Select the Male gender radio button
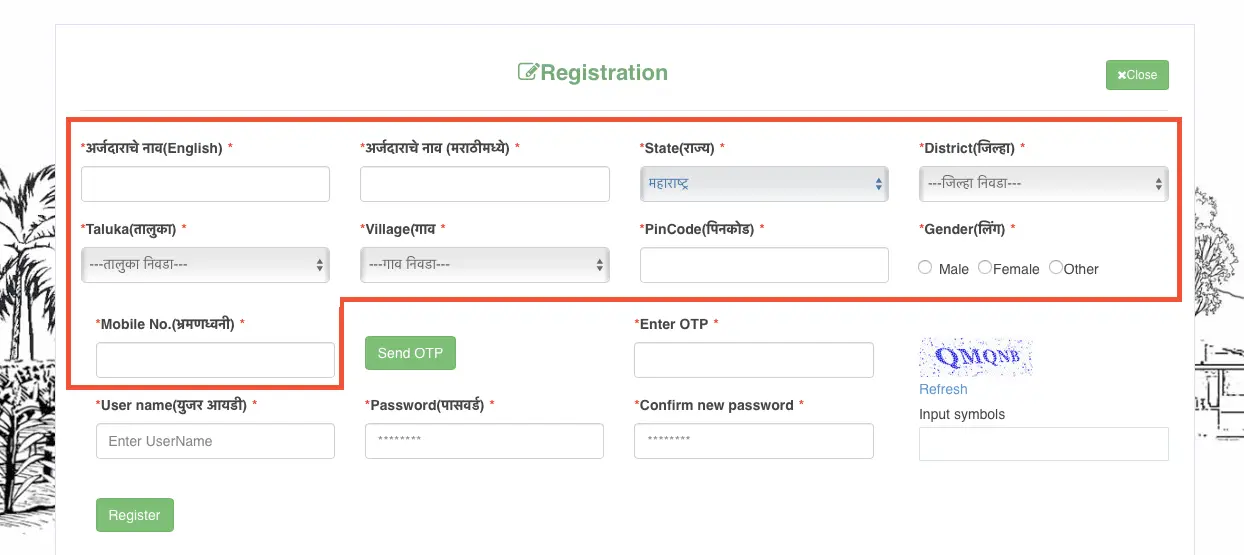 pyautogui.click(x=925, y=268)
